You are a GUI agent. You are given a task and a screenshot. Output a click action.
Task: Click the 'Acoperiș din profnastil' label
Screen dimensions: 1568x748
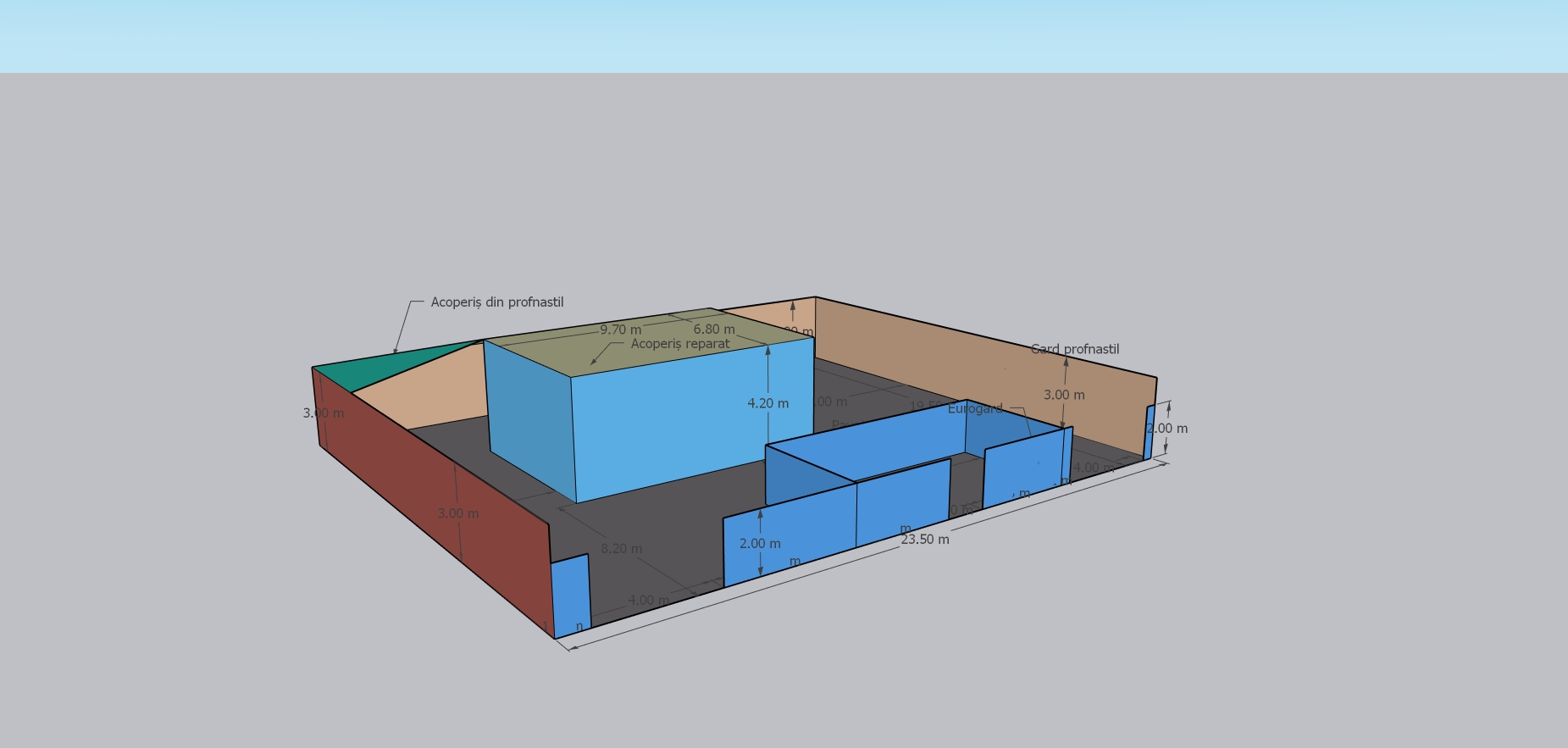click(x=496, y=302)
